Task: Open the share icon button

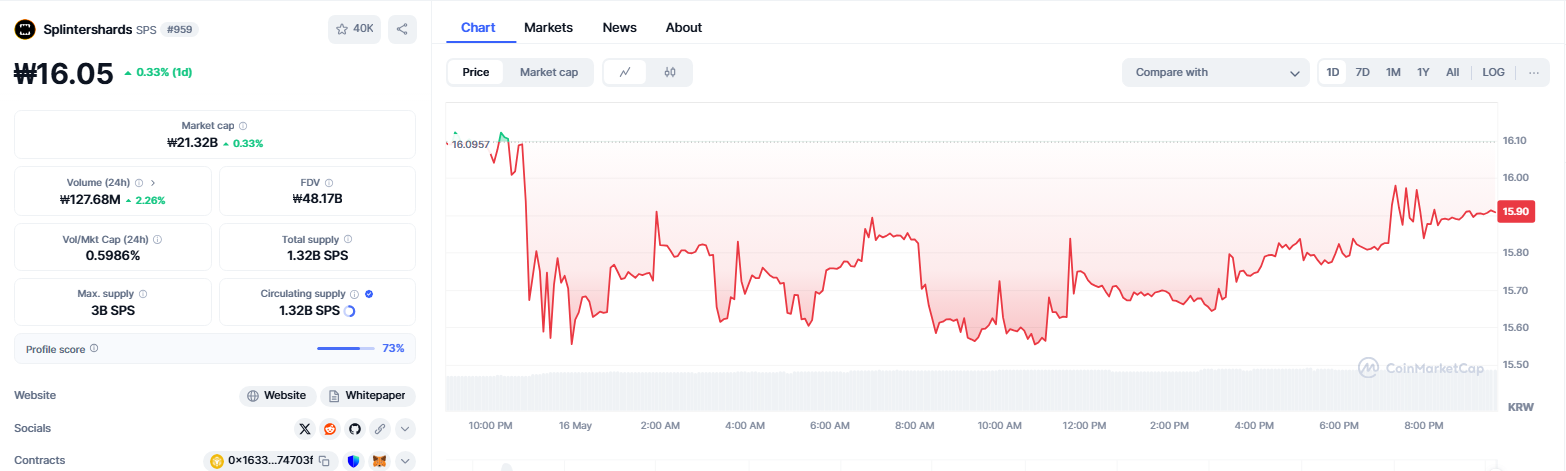Action: (402, 29)
